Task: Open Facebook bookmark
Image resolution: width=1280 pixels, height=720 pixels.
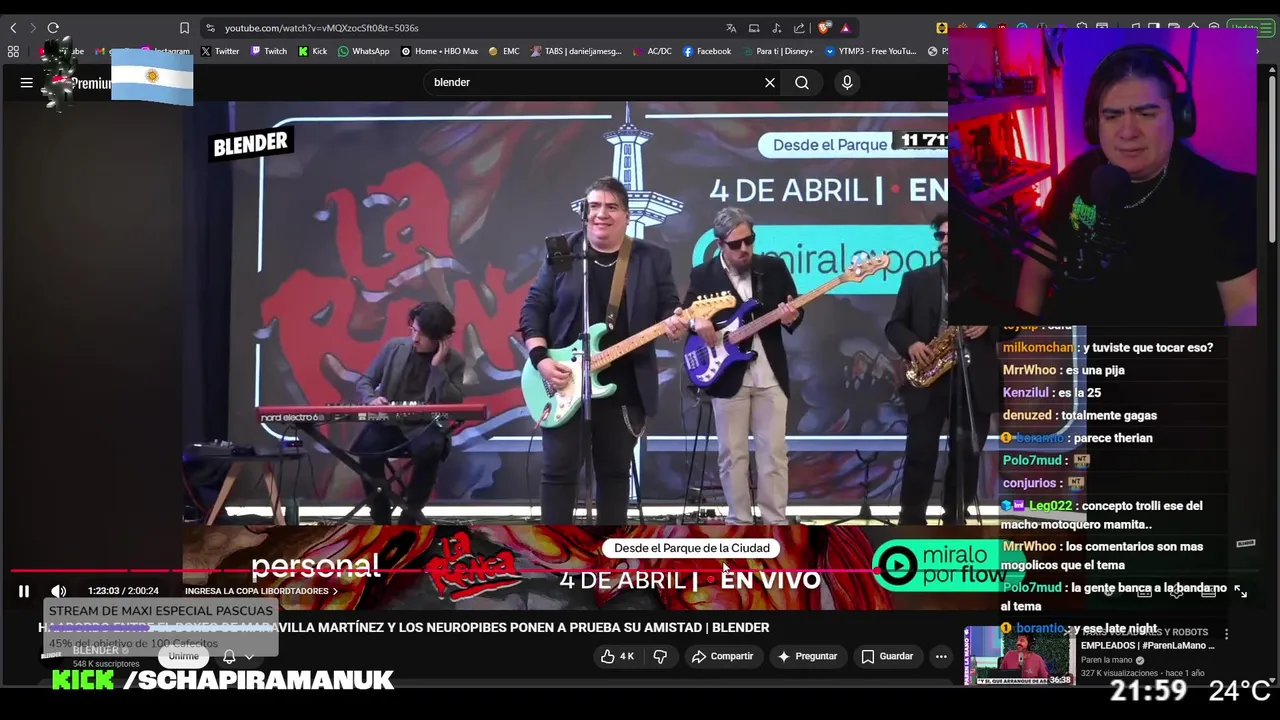Action: coord(707,51)
